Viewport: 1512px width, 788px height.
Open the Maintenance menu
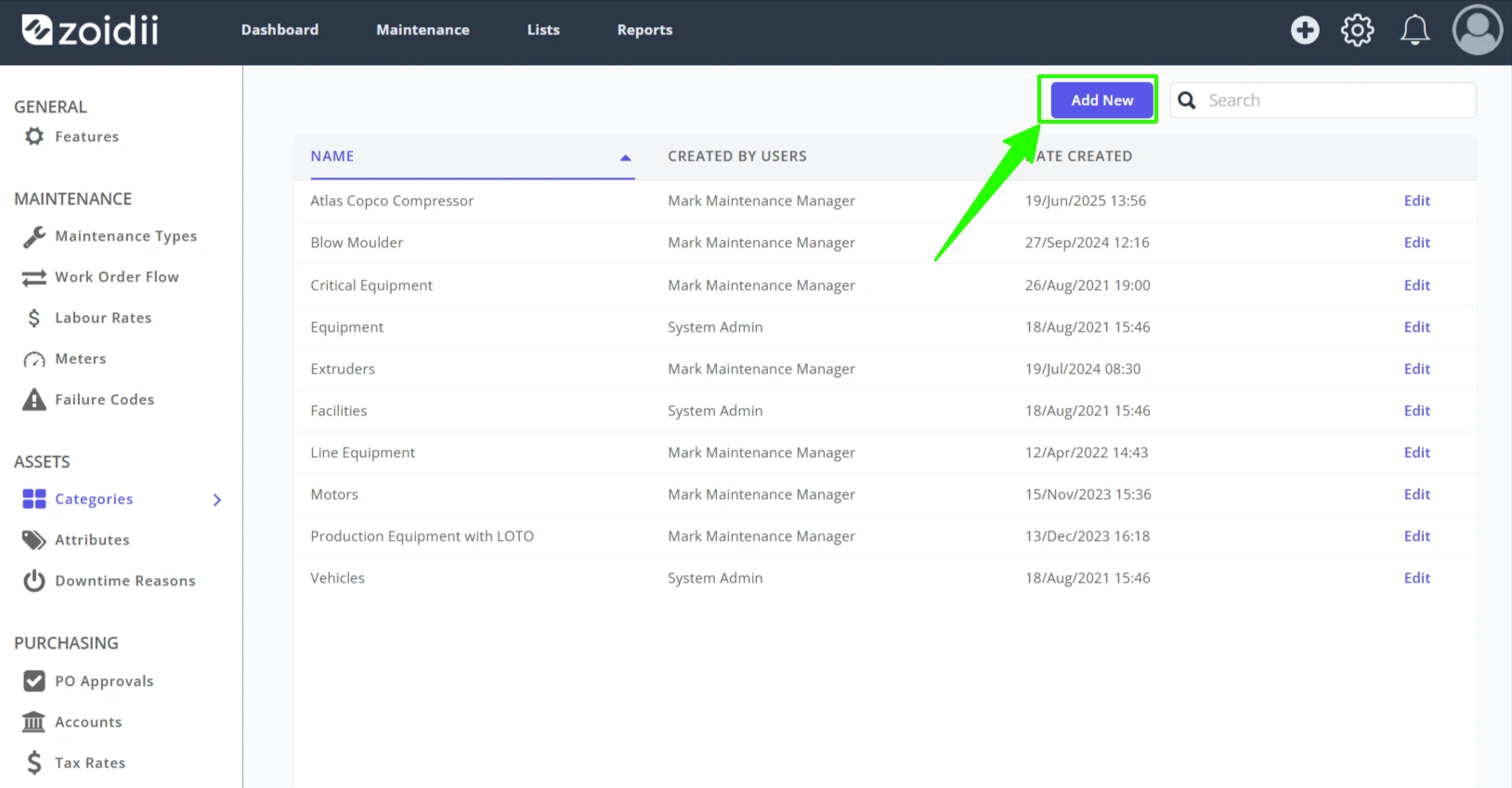click(x=423, y=30)
